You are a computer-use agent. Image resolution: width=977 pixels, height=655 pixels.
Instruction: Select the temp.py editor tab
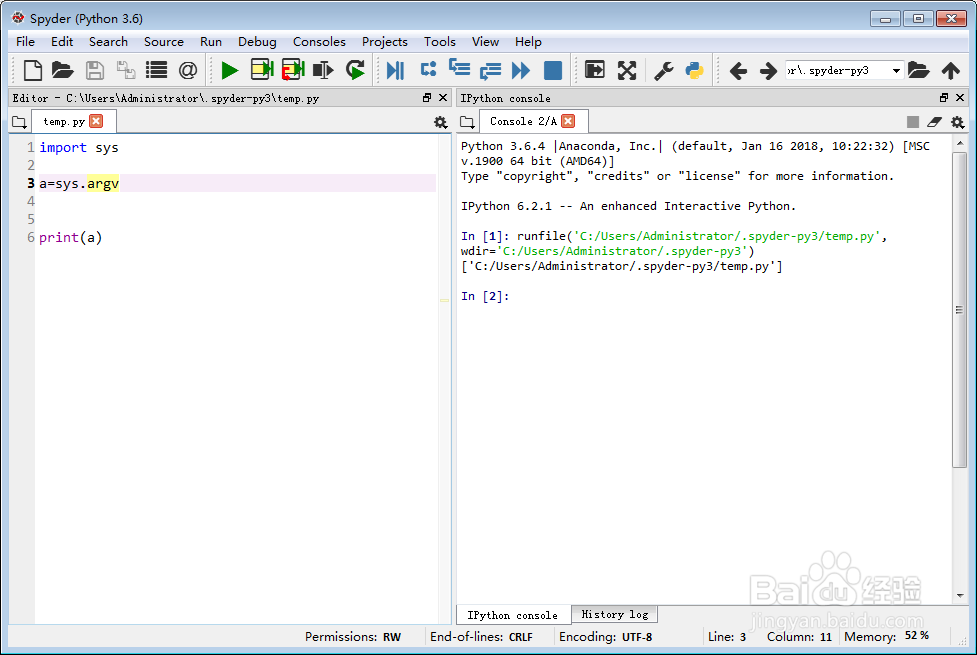click(x=64, y=122)
